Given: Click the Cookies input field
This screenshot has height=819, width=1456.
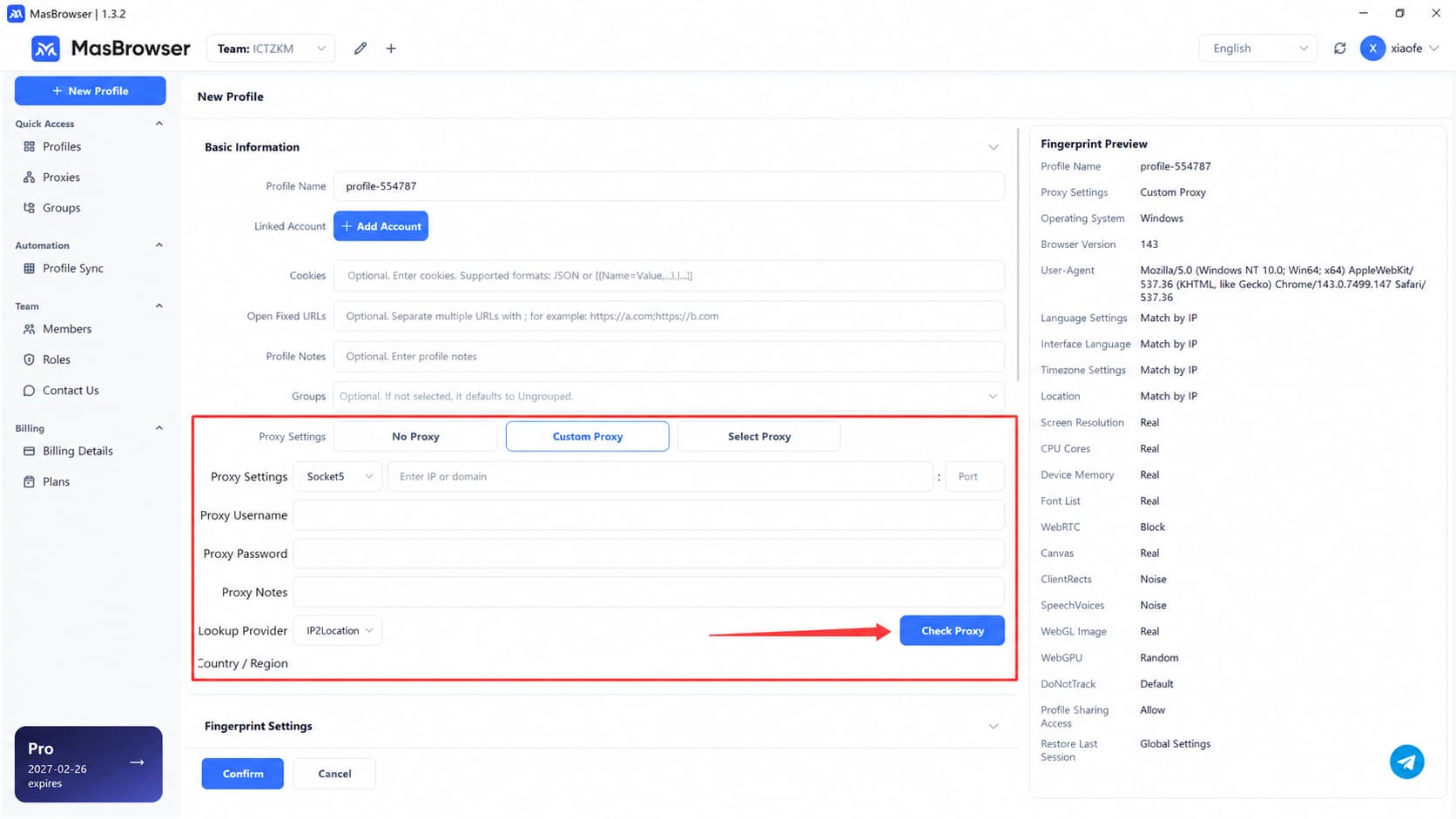Looking at the screenshot, I should pyautogui.click(x=669, y=276).
